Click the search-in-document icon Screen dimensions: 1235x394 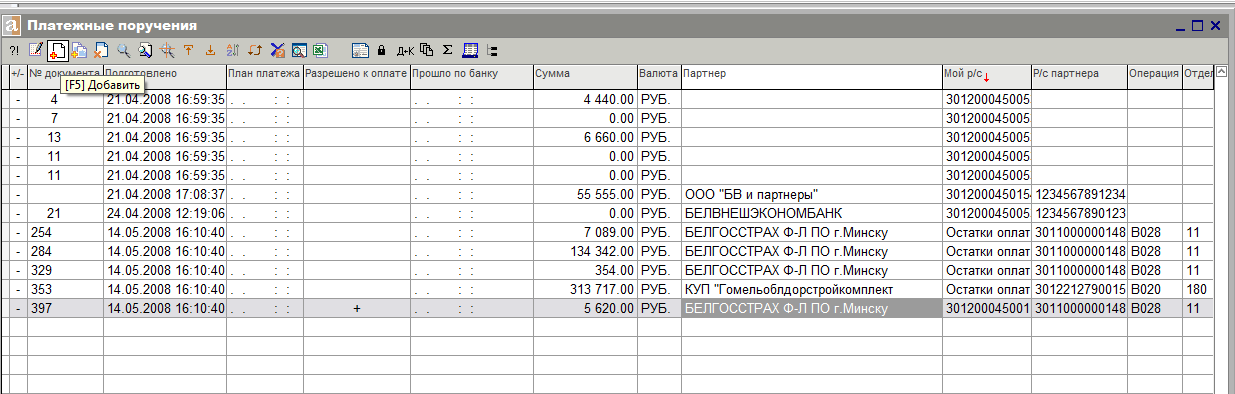coord(145,50)
